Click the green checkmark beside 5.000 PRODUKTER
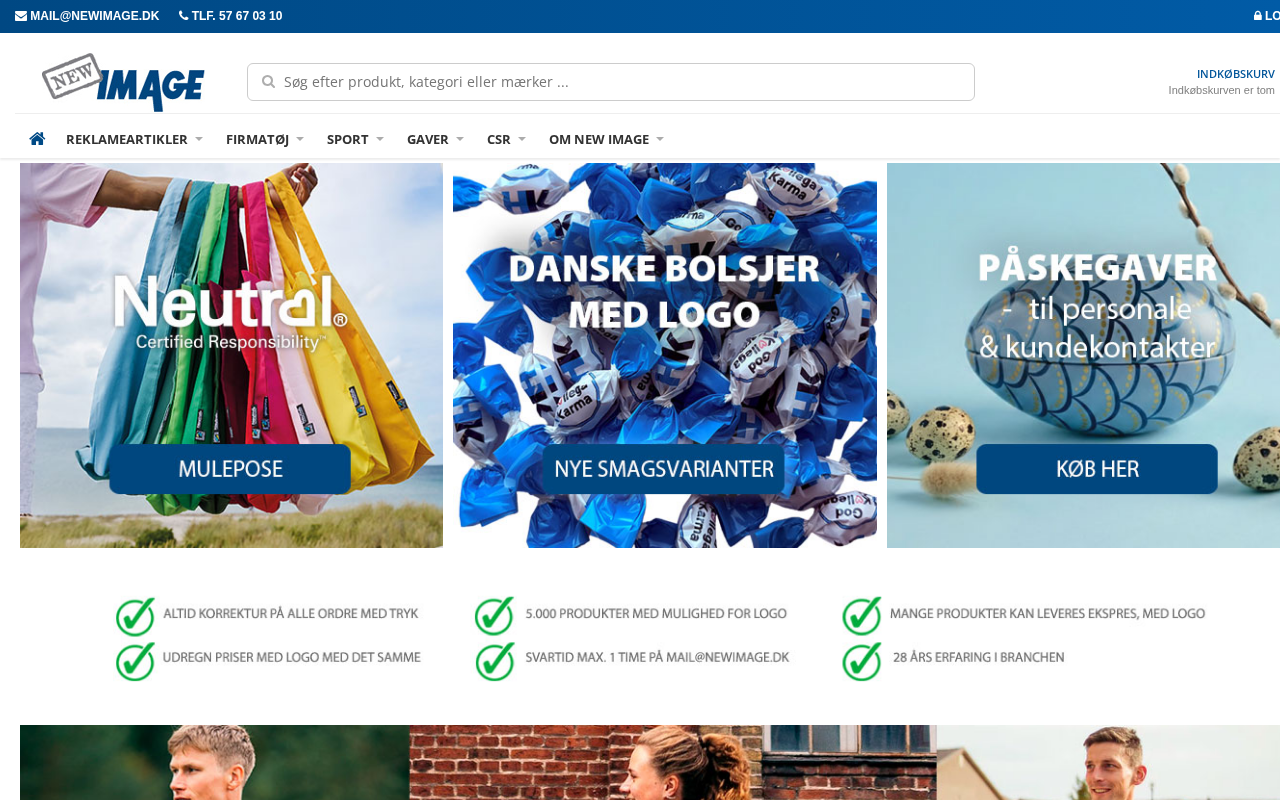Viewport: 1280px width, 800px height. click(494, 616)
